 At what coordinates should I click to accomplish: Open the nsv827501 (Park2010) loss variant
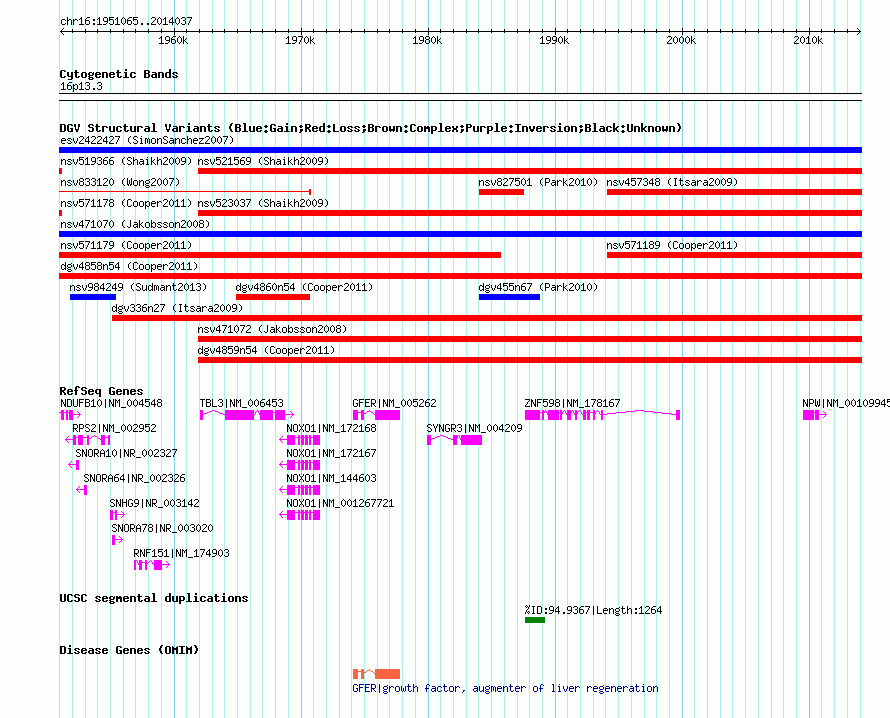(x=501, y=192)
